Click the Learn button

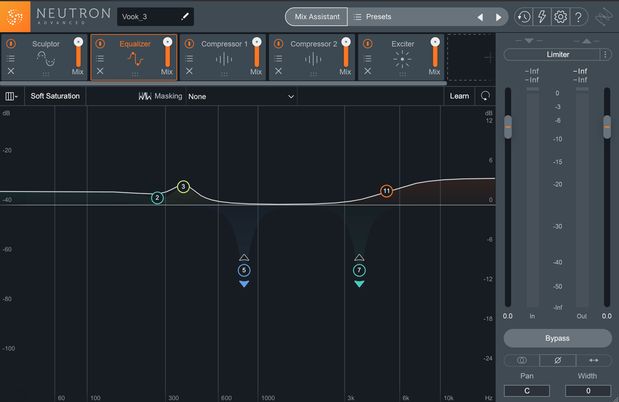pos(459,96)
